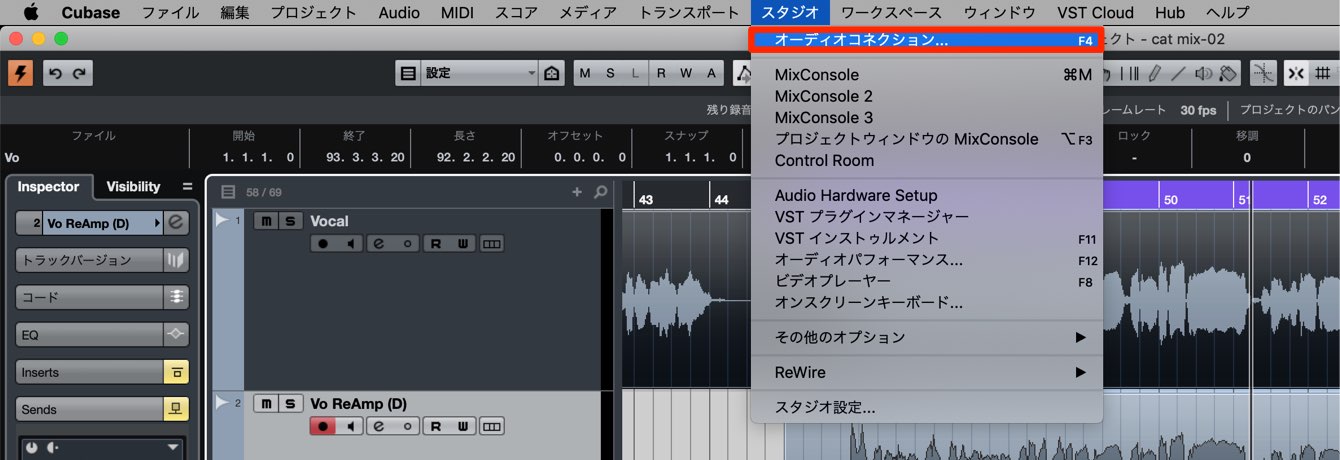Toggle the Snap on/off icon
1340x460 pixels.
(1296, 73)
